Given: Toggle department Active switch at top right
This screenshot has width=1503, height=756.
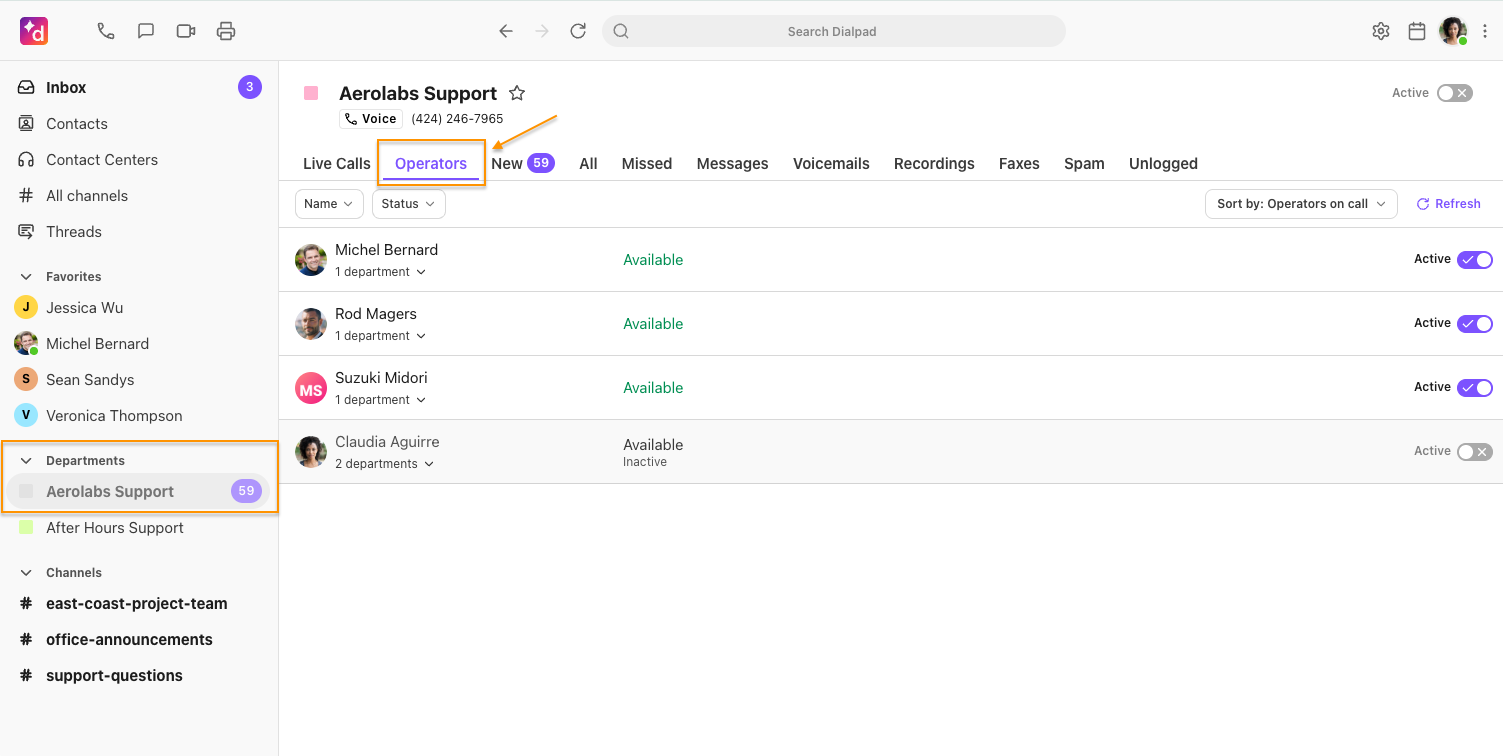Looking at the screenshot, I should pyautogui.click(x=1455, y=93).
